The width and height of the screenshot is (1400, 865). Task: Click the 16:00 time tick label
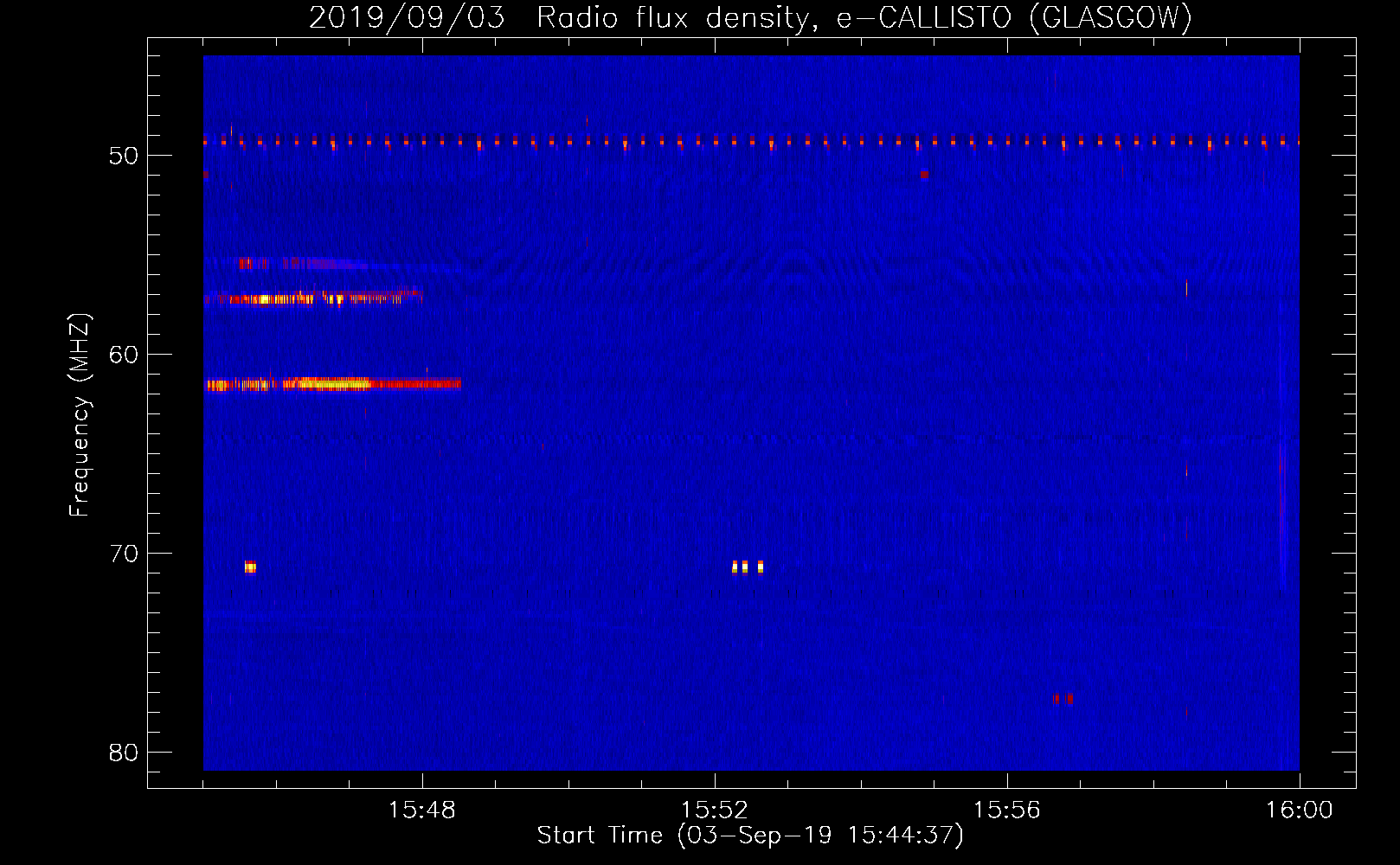point(1299,811)
